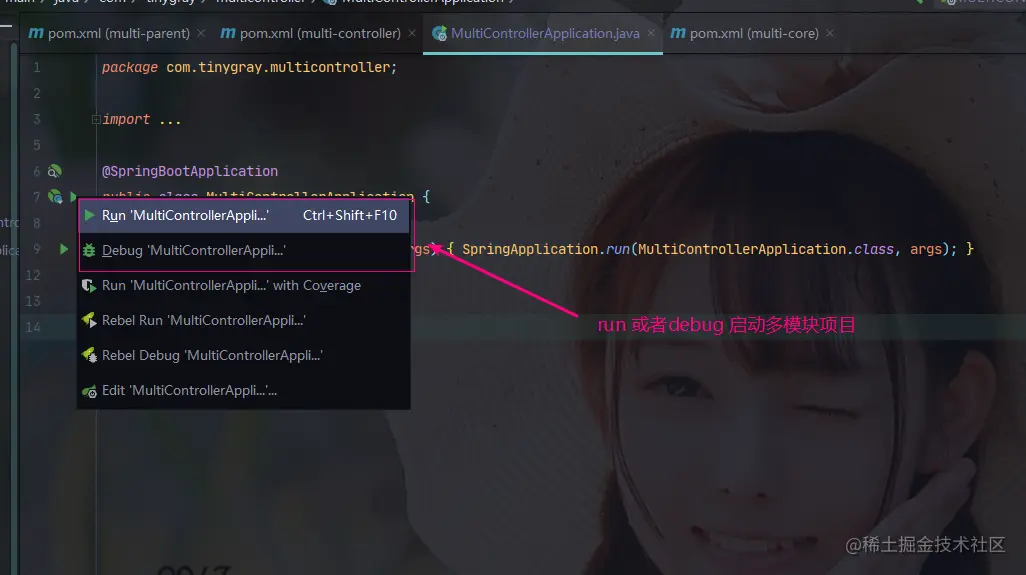
Task: Click Maven icon on multi-core tab
Action: [679, 33]
